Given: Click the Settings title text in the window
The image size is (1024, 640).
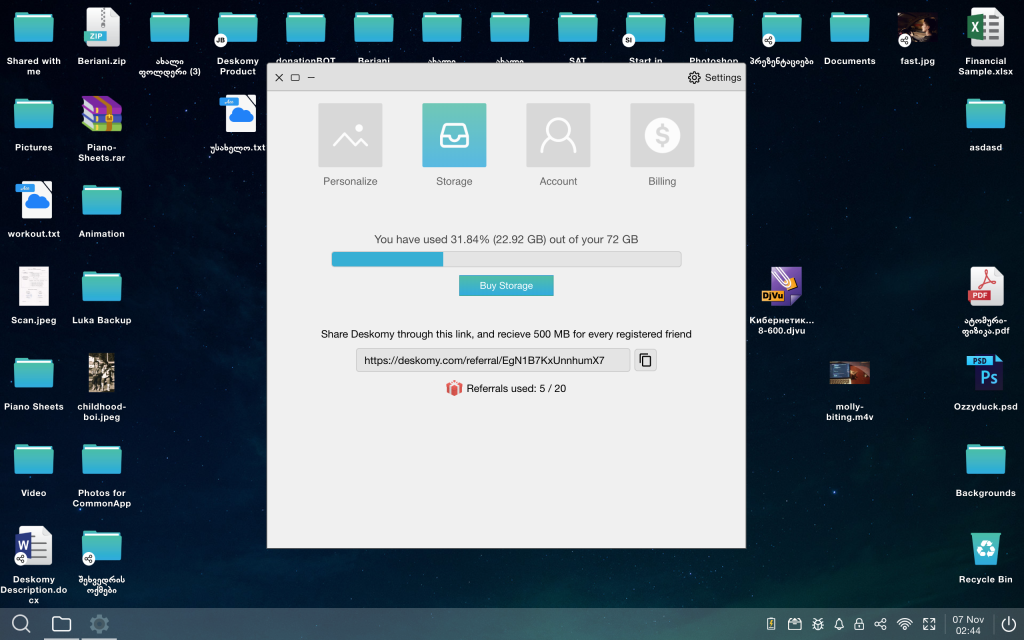Looking at the screenshot, I should coord(723,78).
